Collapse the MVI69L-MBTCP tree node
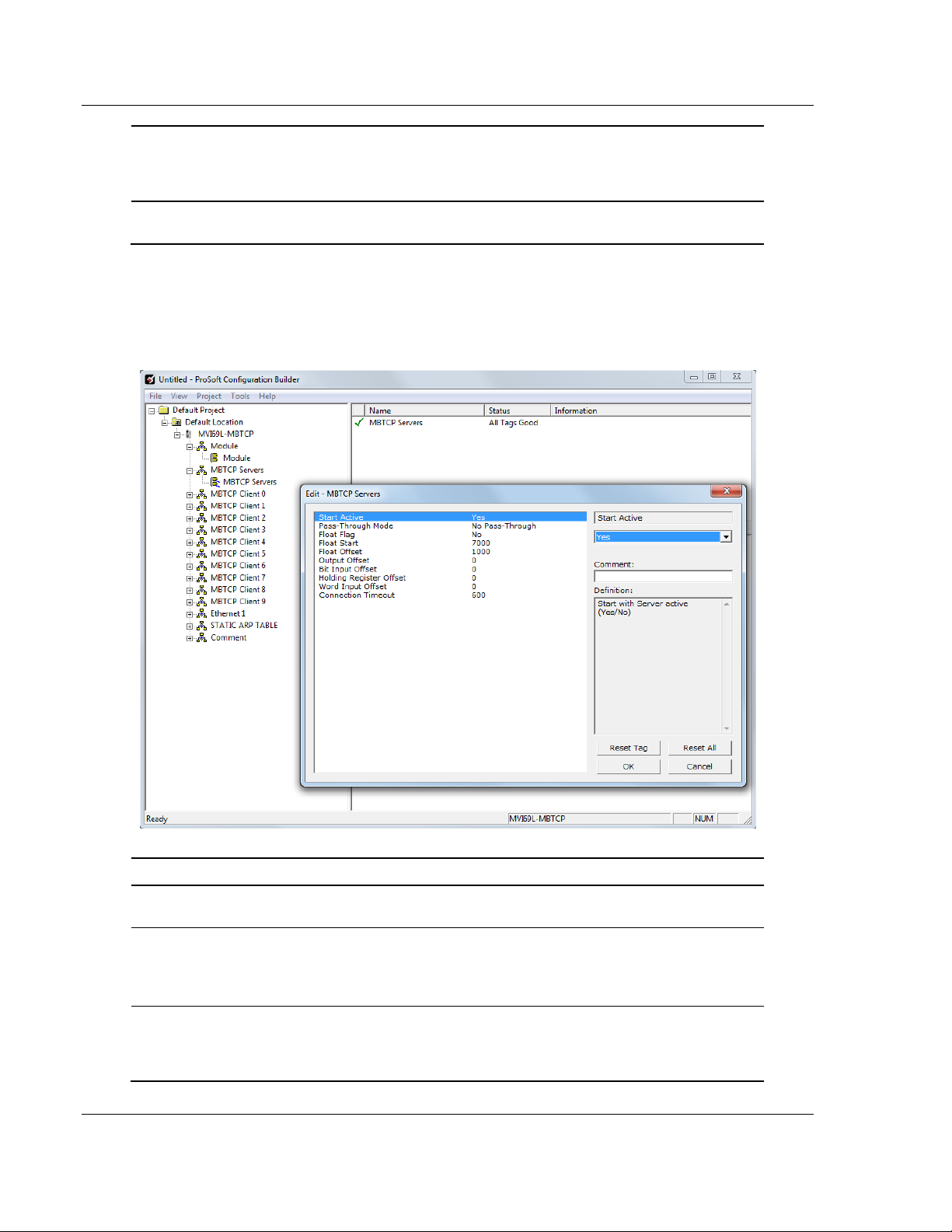 [177, 435]
